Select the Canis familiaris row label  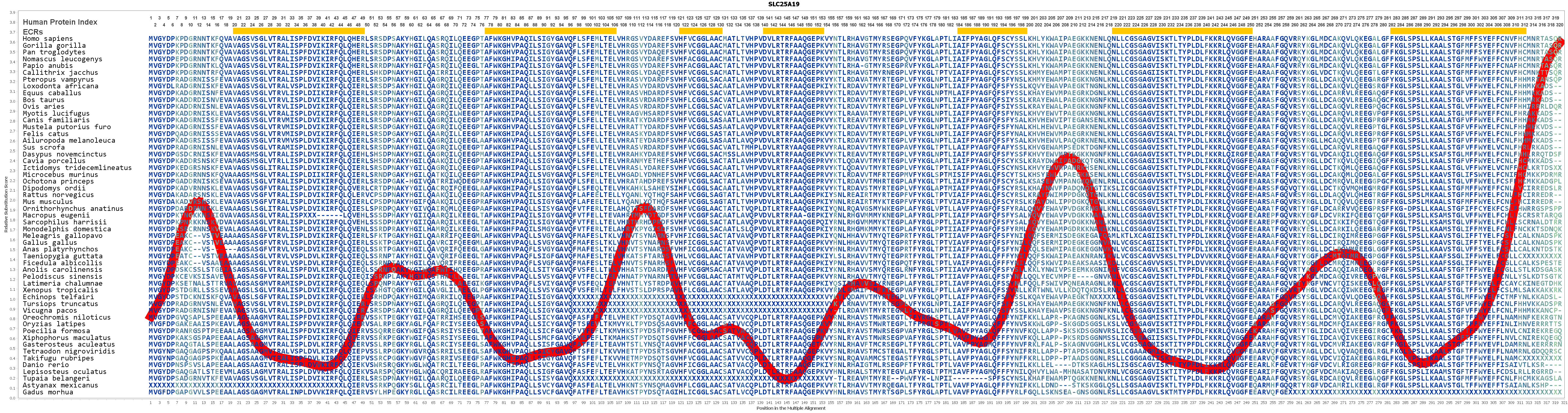click(x=56, y=120)
